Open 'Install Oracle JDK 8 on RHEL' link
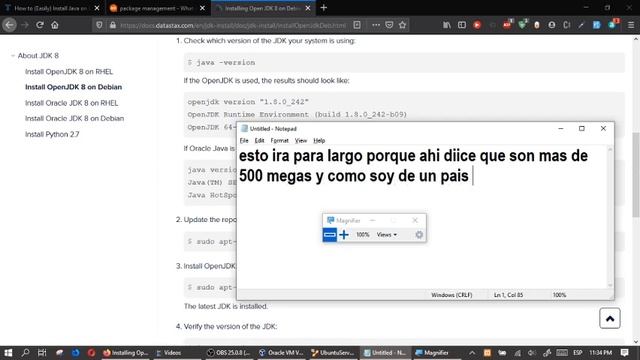The image size is (640, 360). click(71, 103)
